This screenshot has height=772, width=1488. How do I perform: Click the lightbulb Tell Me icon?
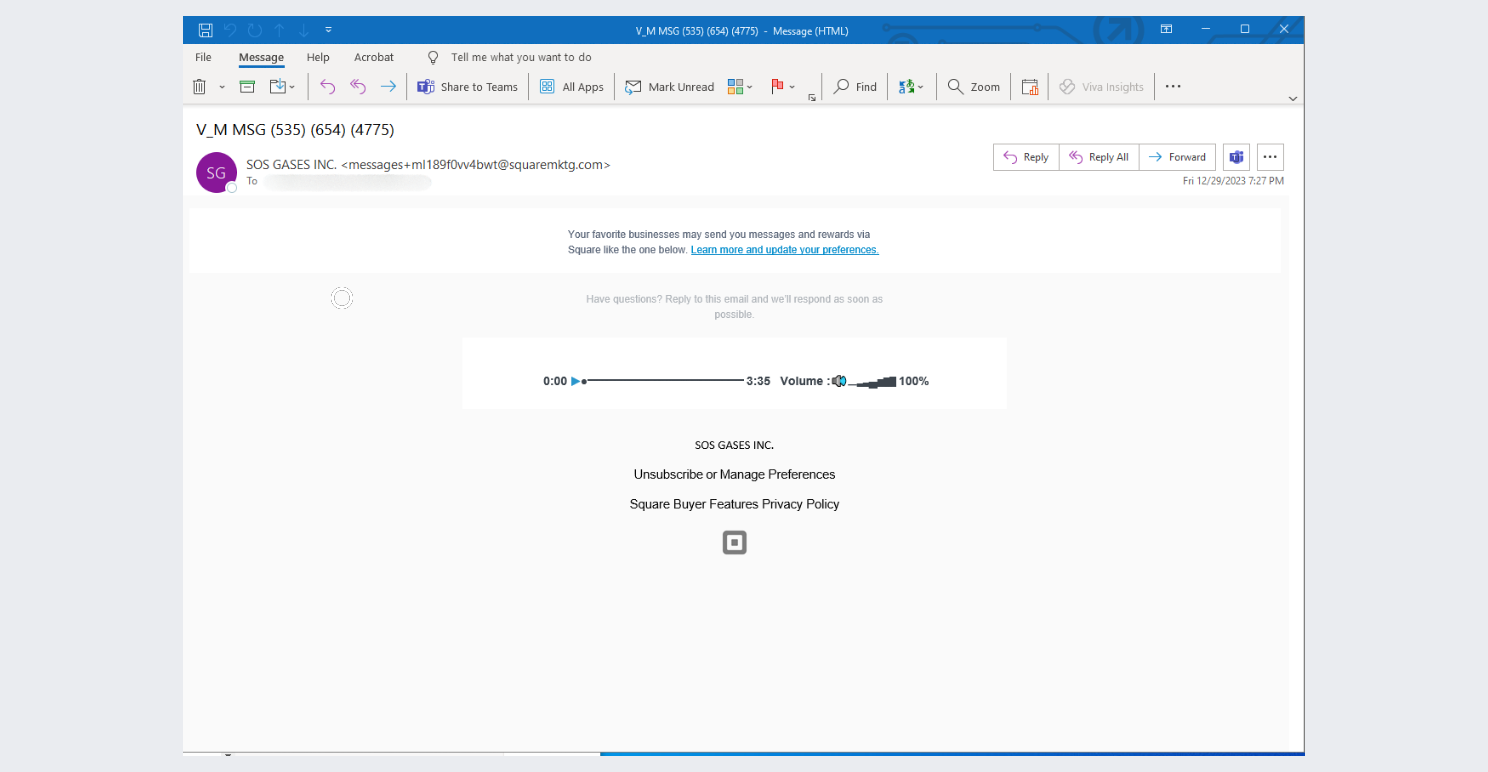click(433, 57)
